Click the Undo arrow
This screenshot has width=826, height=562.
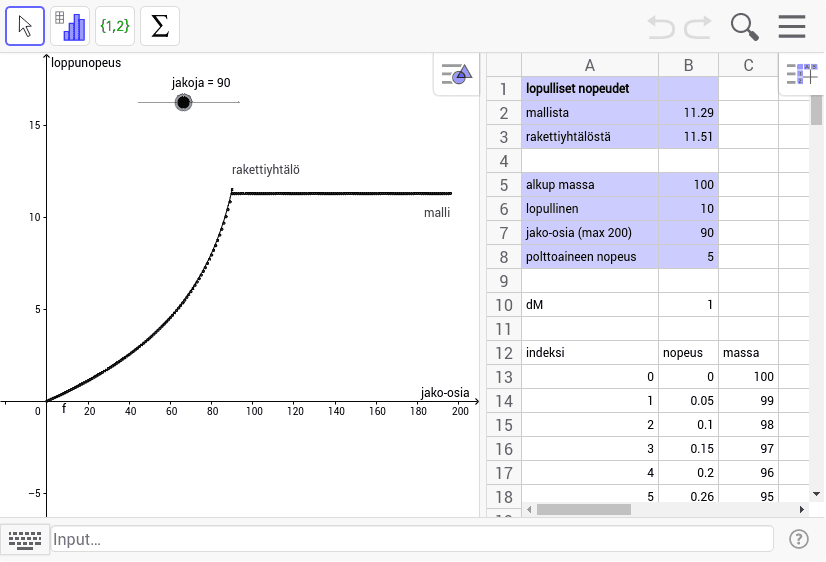tap(661, 26)
